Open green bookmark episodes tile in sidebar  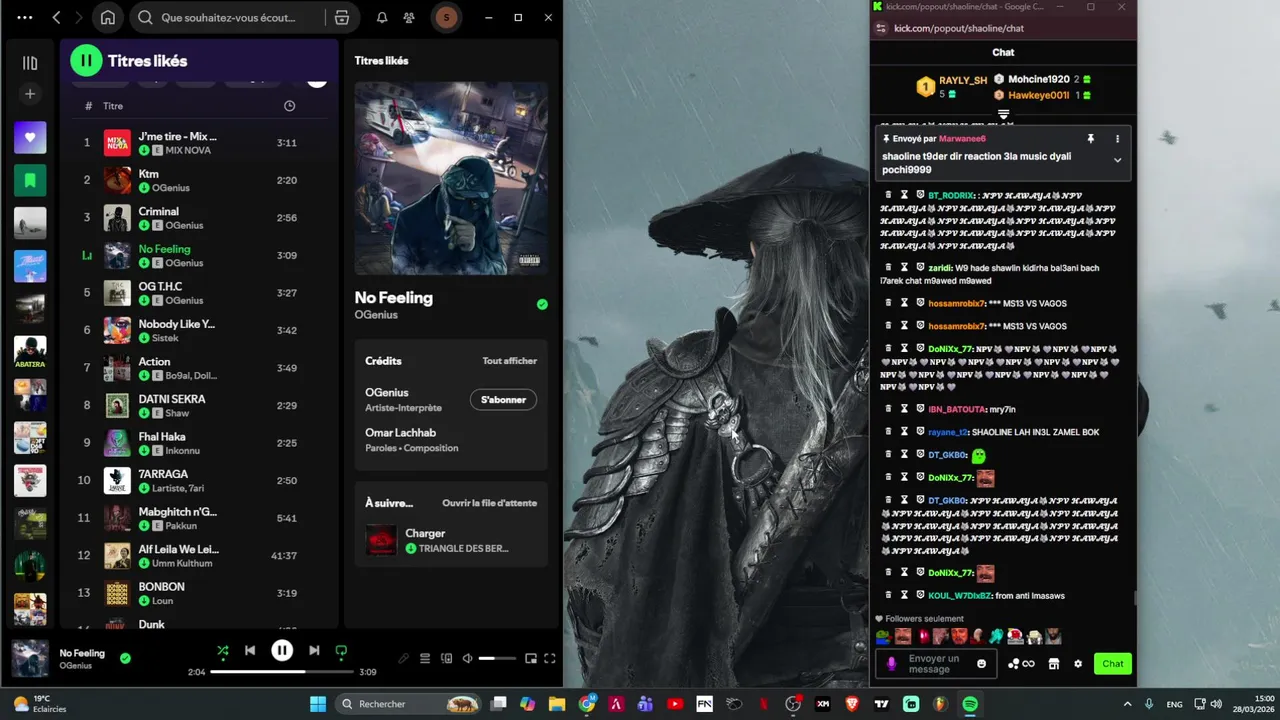[30, 180]
